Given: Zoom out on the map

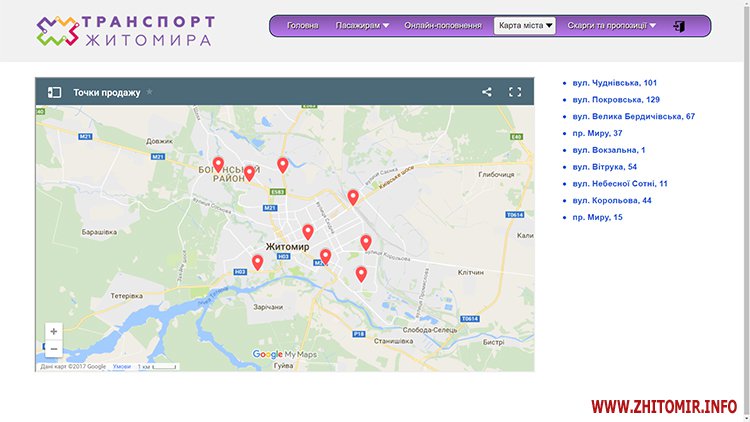Looking at the screenshot, I should click(x=54, y=349).
